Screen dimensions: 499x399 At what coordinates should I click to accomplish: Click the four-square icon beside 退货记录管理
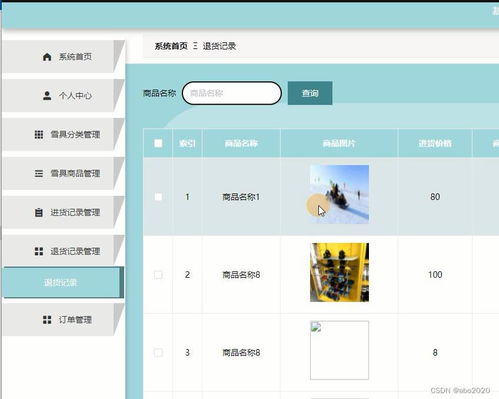39,251
